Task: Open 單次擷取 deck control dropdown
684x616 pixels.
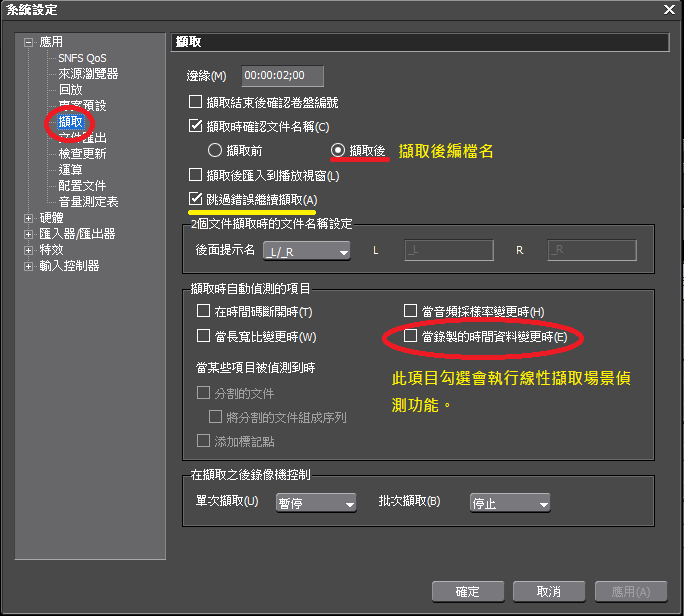Action: pyautogui.click(x=315, y=504)
